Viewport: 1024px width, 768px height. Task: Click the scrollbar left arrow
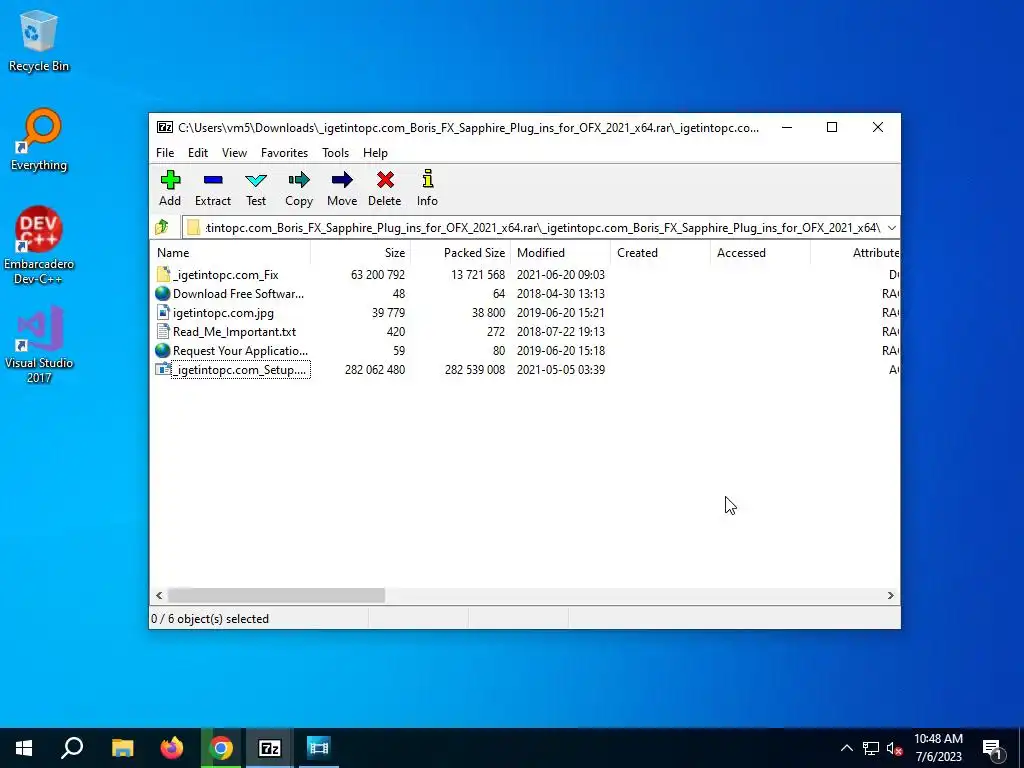159,595
